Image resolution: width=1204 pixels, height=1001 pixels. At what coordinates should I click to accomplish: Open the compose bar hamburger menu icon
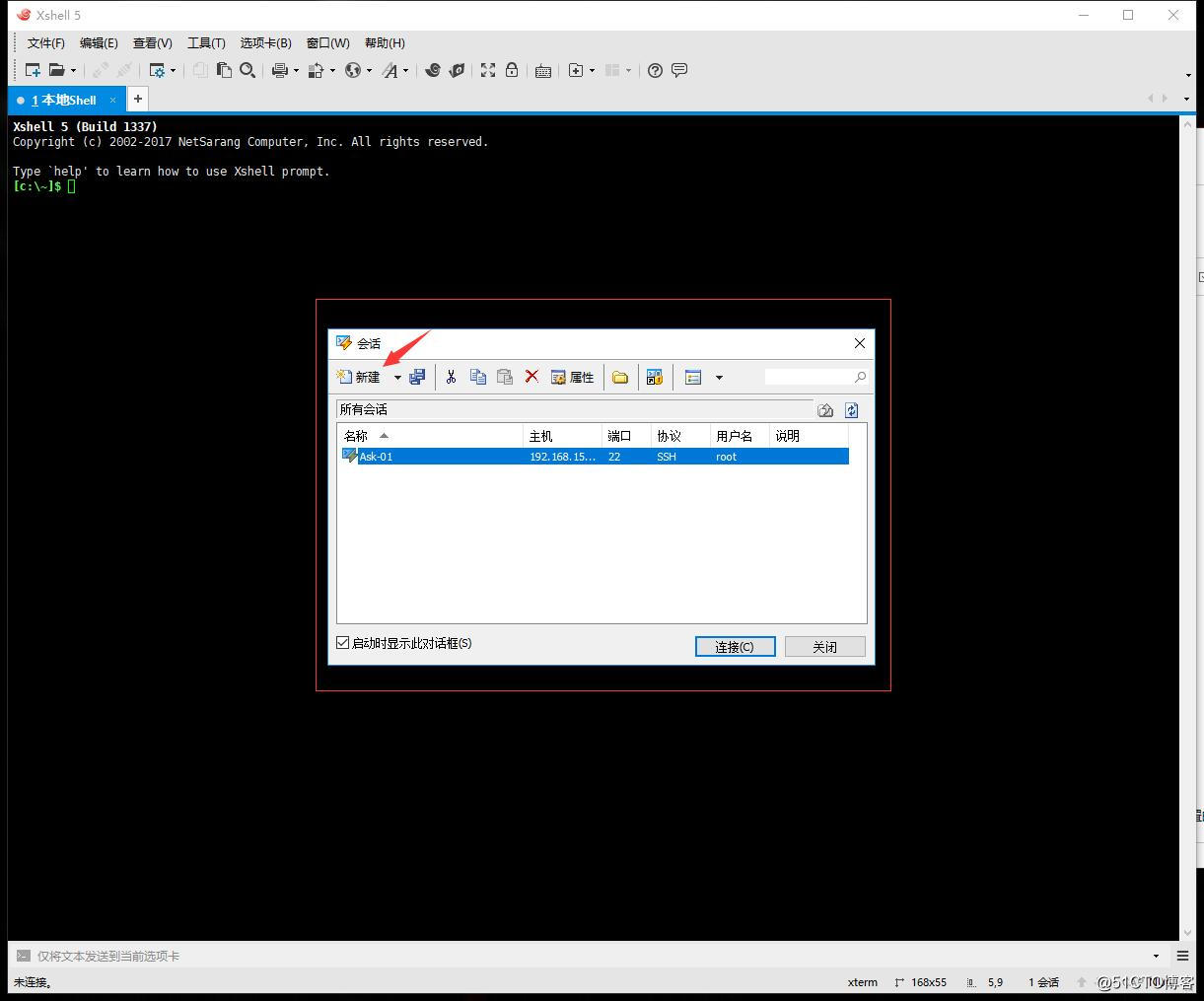point(1182,956)
